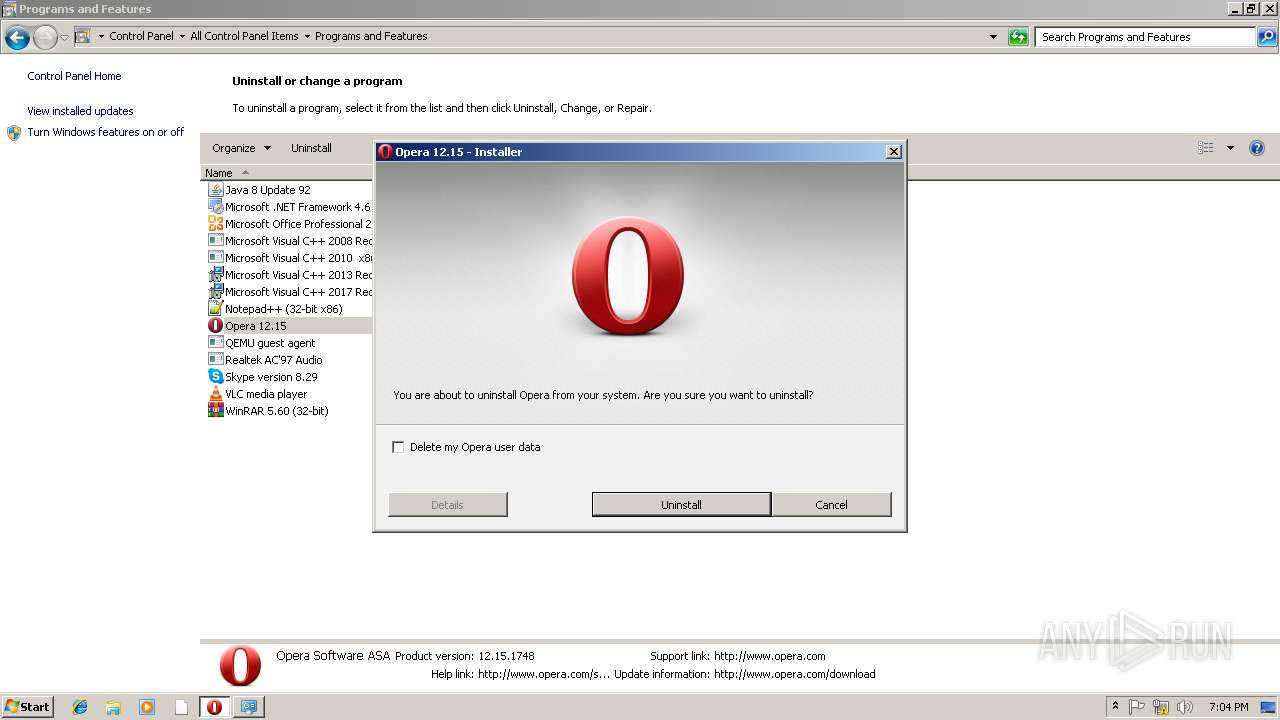
Task: Click the Forward navigation arrow
Action: tap(45, 38)
